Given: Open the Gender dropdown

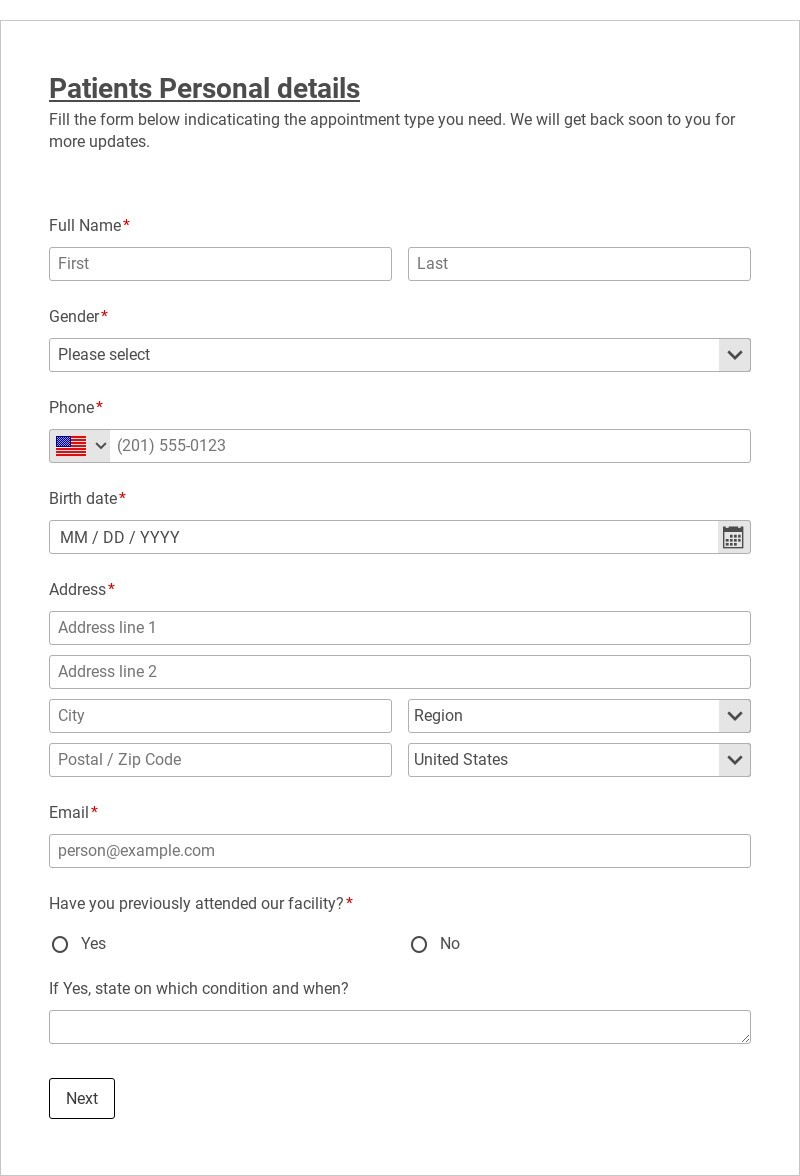Looking at the screenshot, I should tap(399, 355).
